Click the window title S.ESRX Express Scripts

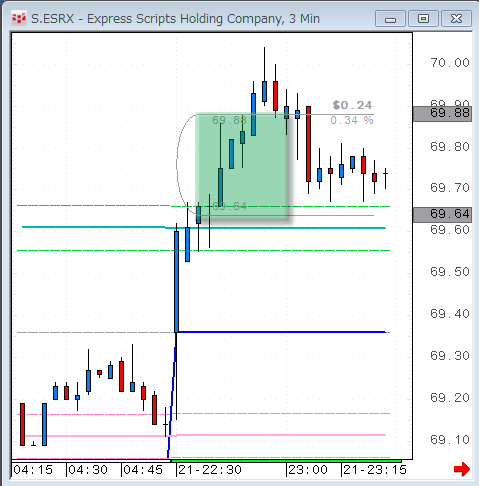tap(175, 19)
